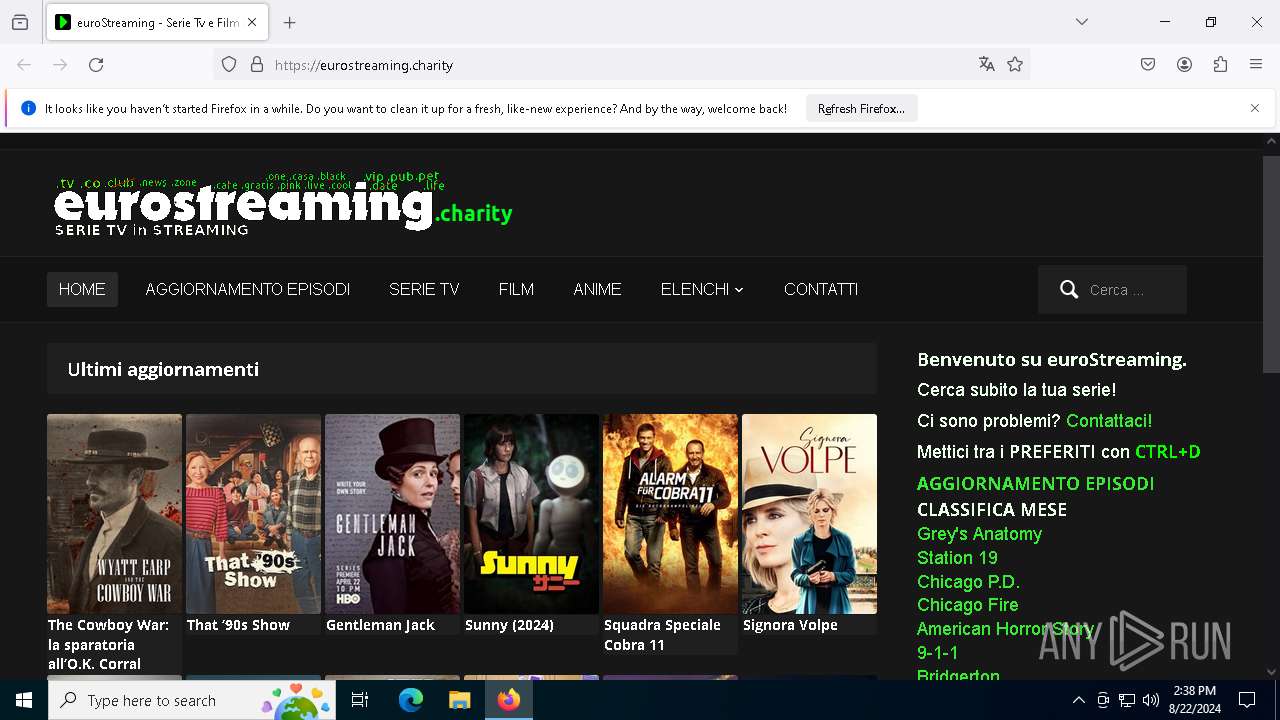Image resolution: width=1280 pixels, height=720 pixels.
Task: Save page to Pocket
Action: click(x=1148, y=65)
